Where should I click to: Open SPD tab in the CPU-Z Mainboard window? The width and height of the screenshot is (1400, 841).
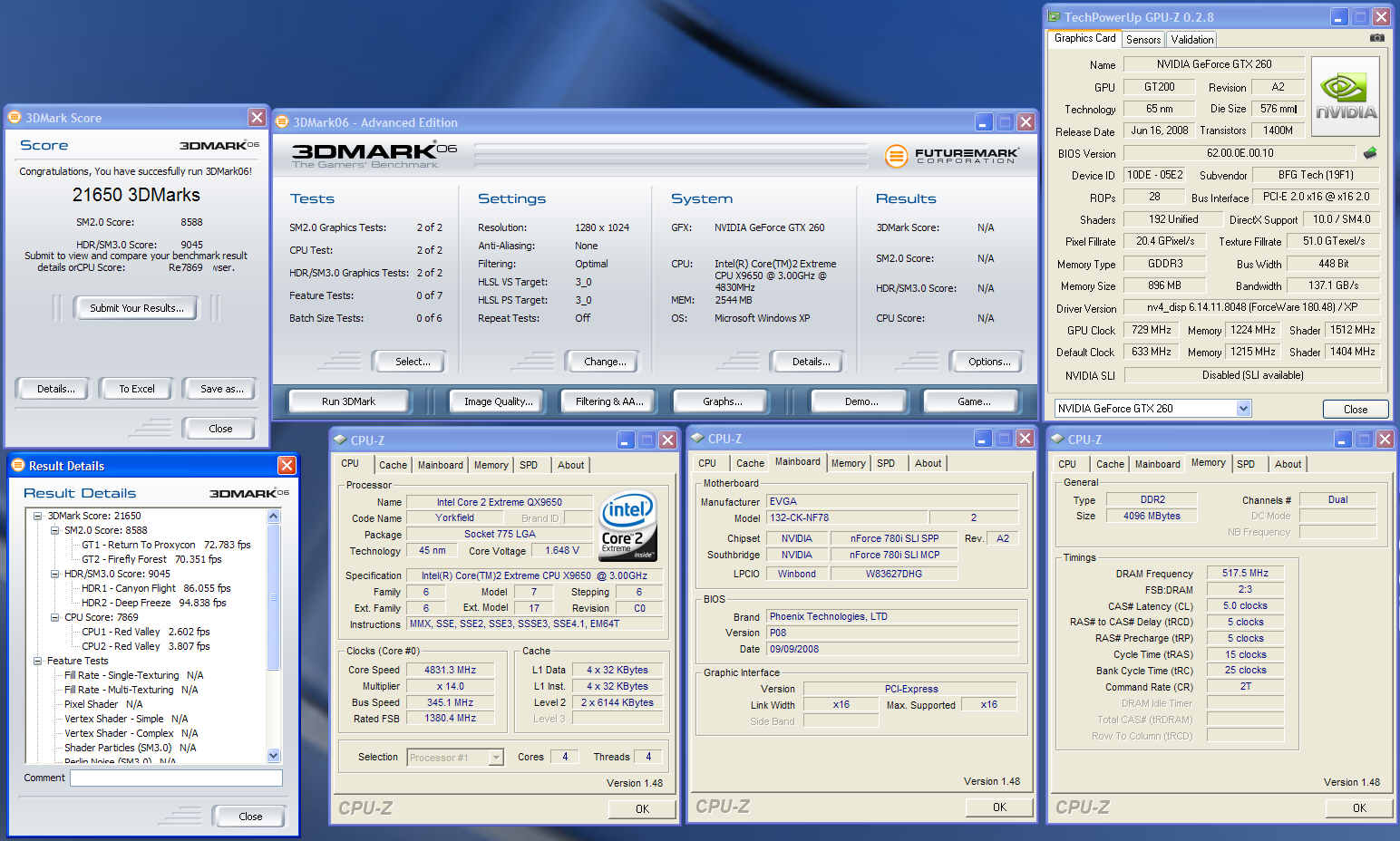click(886, 463)
